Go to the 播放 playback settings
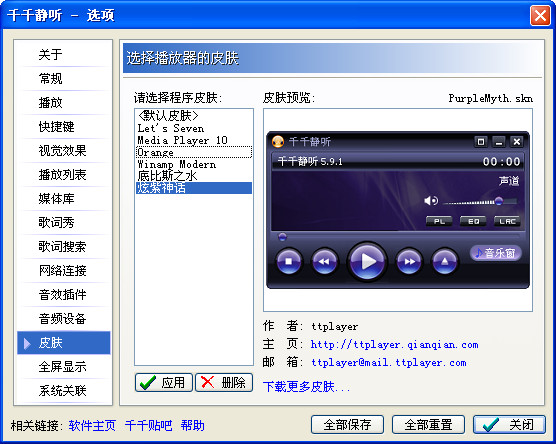556x444 pixels. point(64,102)
